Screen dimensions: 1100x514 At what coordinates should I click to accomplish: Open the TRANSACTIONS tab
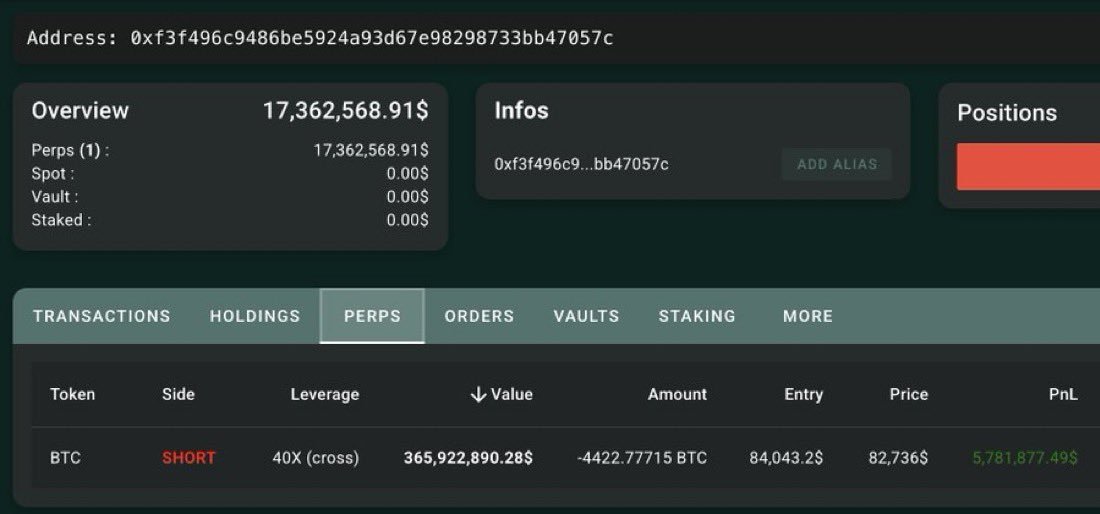102,316
